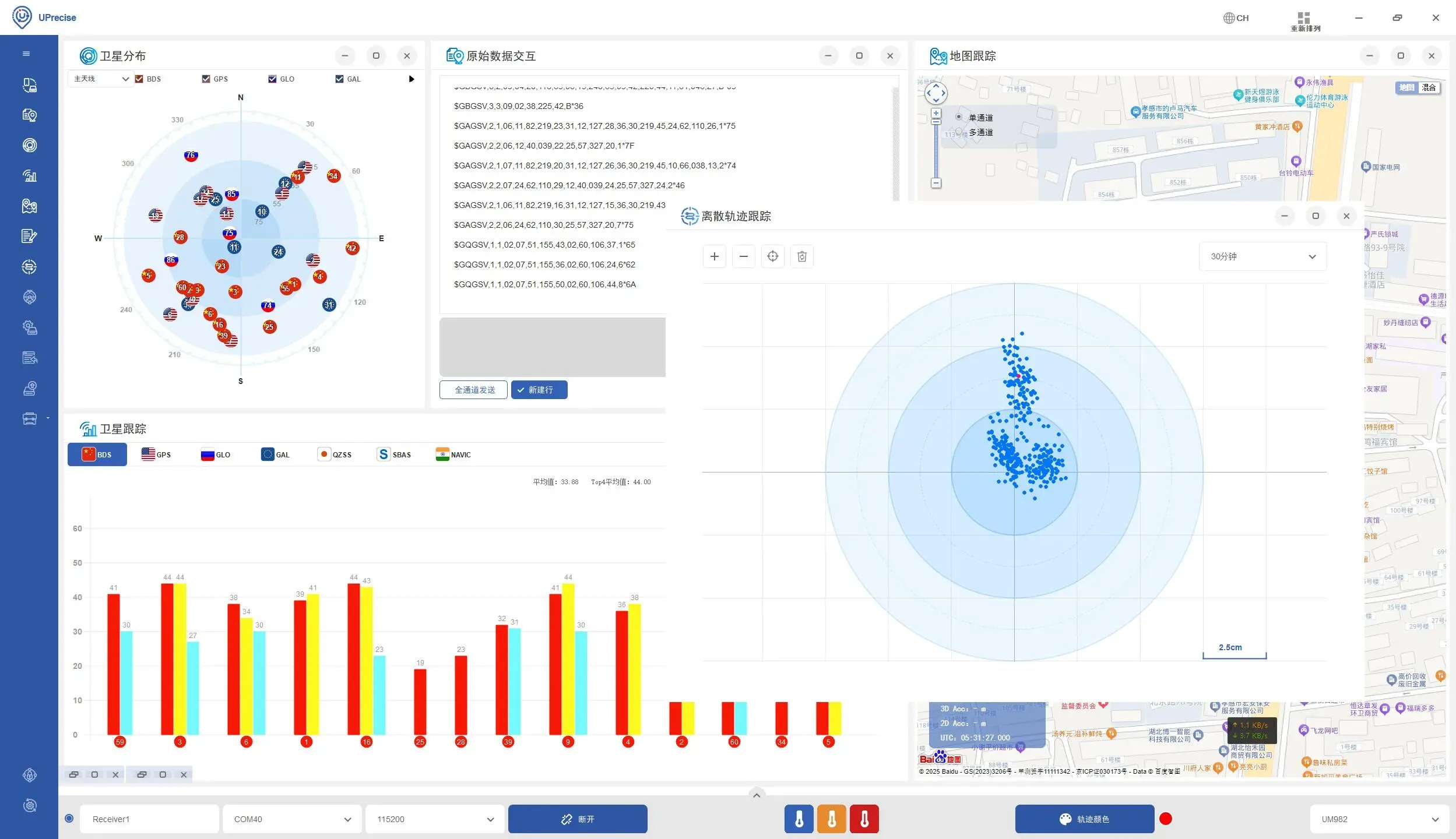1456x839 pixels.
Task: Switch to the QZSS constellation tab
Action: pos(335,454)
